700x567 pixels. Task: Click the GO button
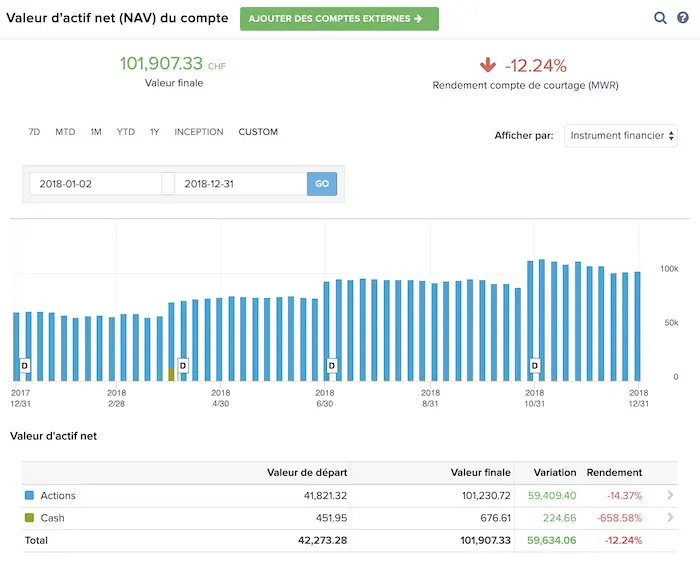[322, 184]
